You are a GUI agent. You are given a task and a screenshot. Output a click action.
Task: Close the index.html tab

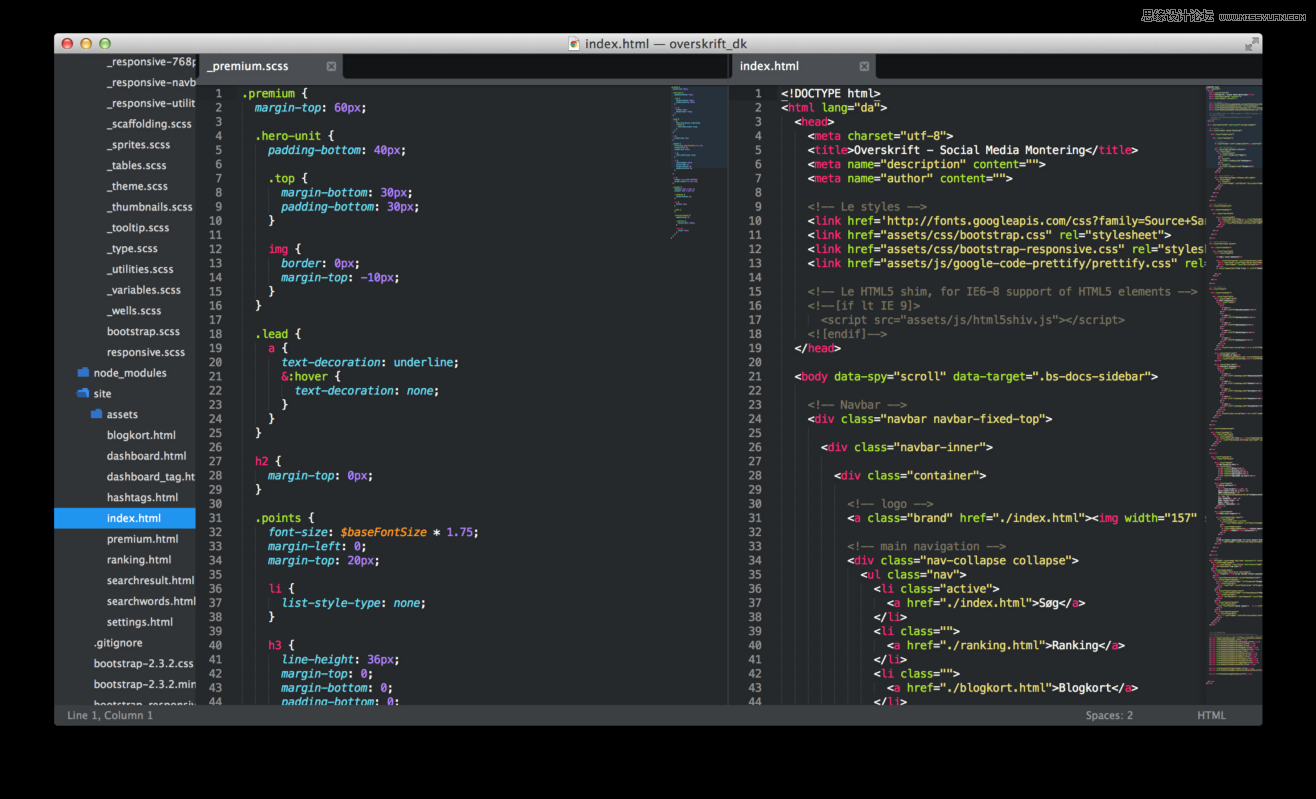pos(864,66)
